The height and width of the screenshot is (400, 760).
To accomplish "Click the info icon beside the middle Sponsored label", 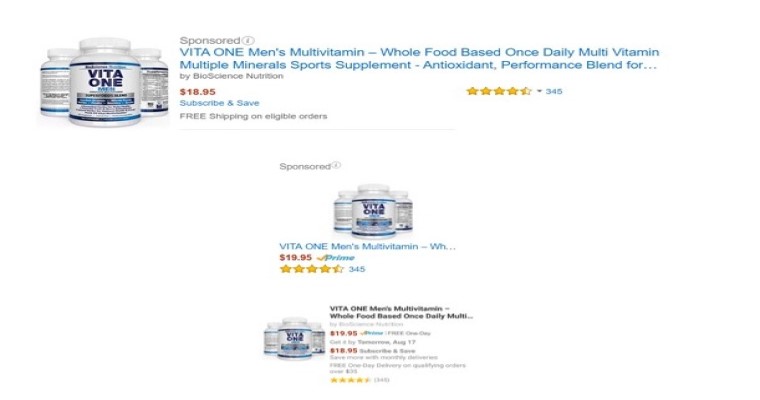I will [x=336, y=166].
